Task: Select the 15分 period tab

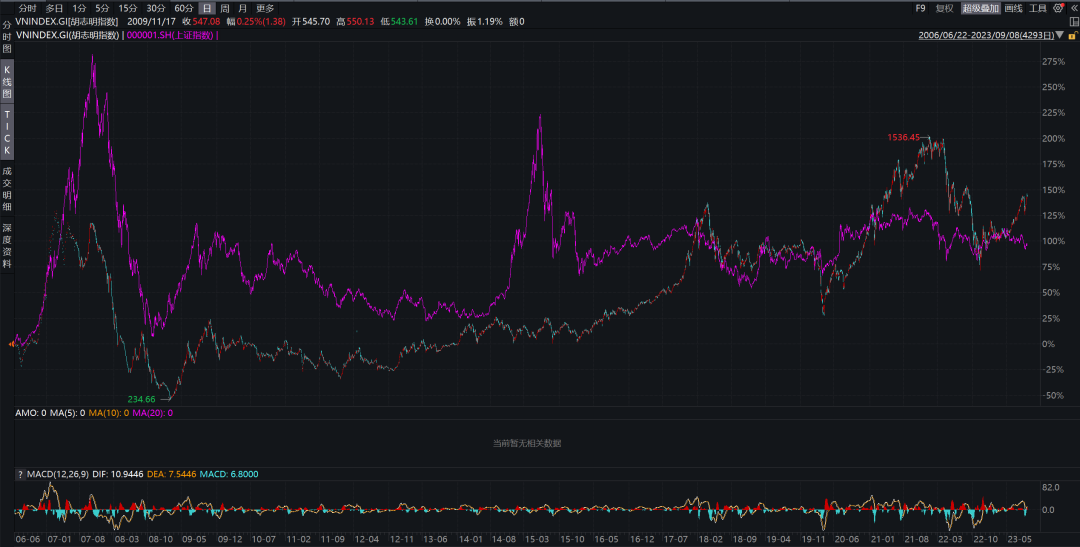Action: 127,8
